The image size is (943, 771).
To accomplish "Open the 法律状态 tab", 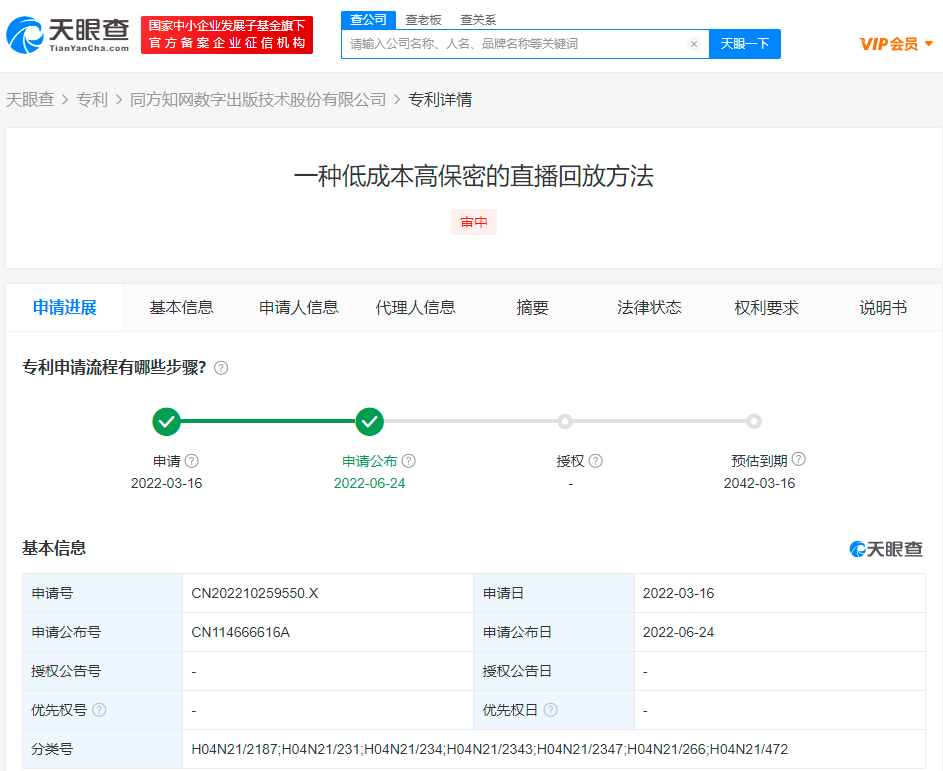I will coord(649,308).
